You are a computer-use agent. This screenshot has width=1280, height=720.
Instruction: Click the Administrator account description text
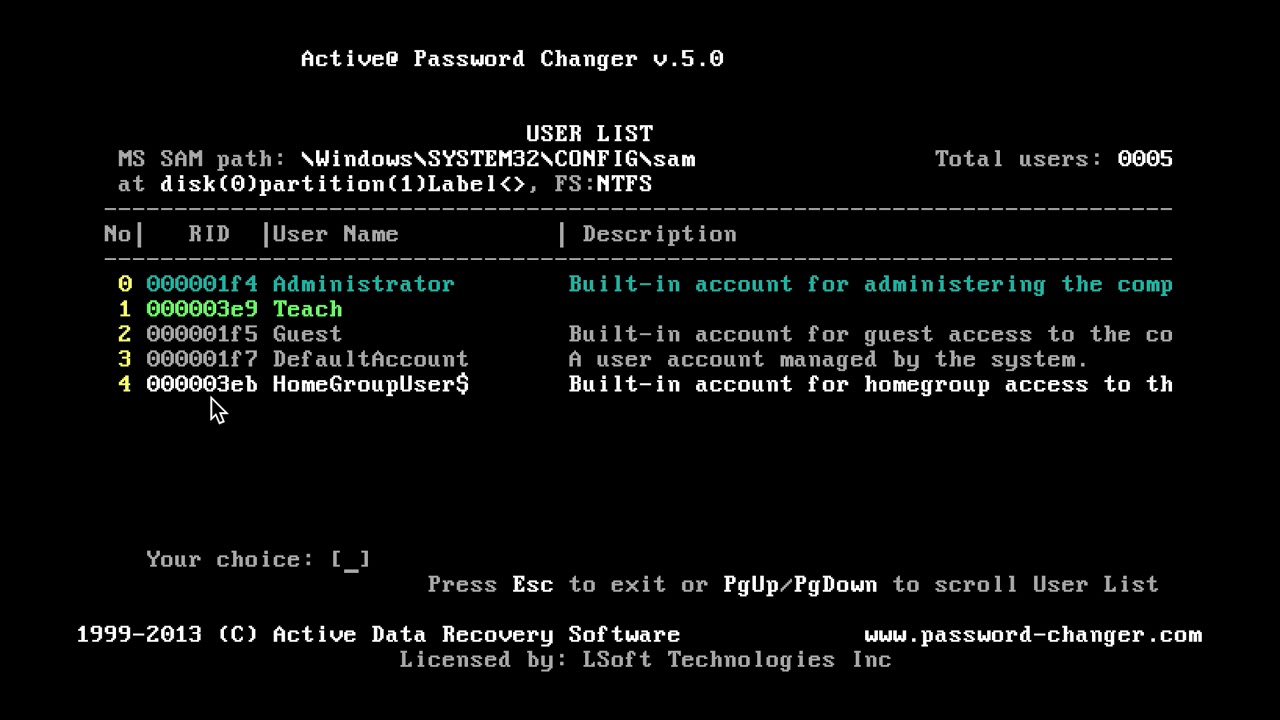coord(870,284)
